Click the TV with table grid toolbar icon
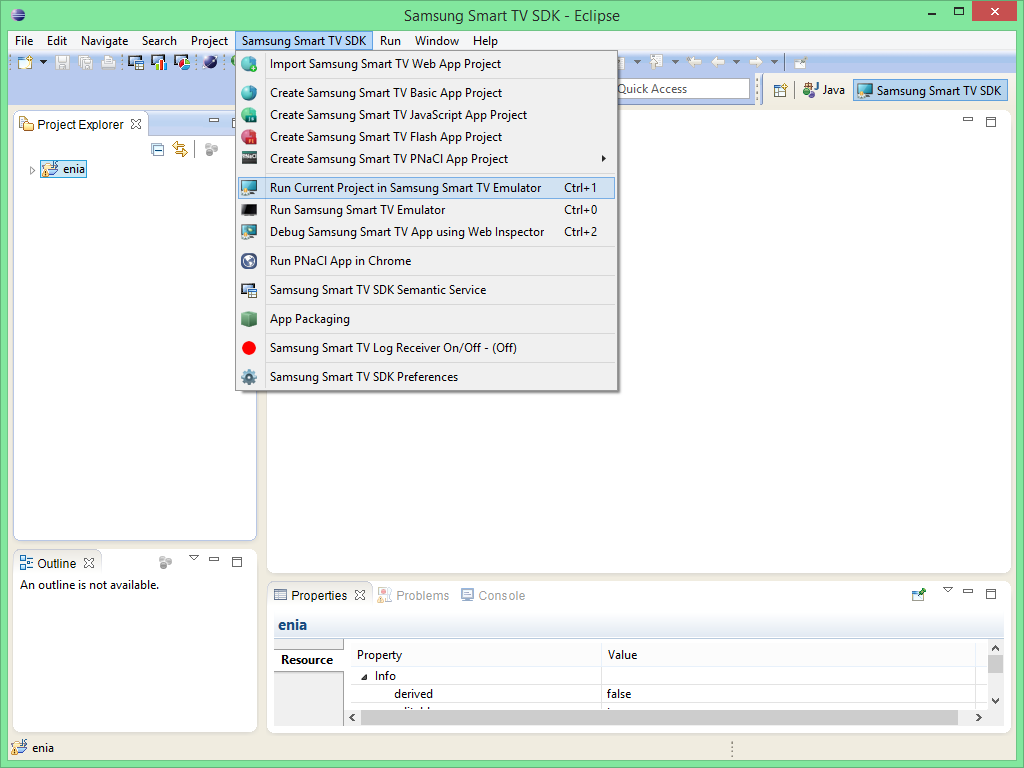 tap(136, 63)
